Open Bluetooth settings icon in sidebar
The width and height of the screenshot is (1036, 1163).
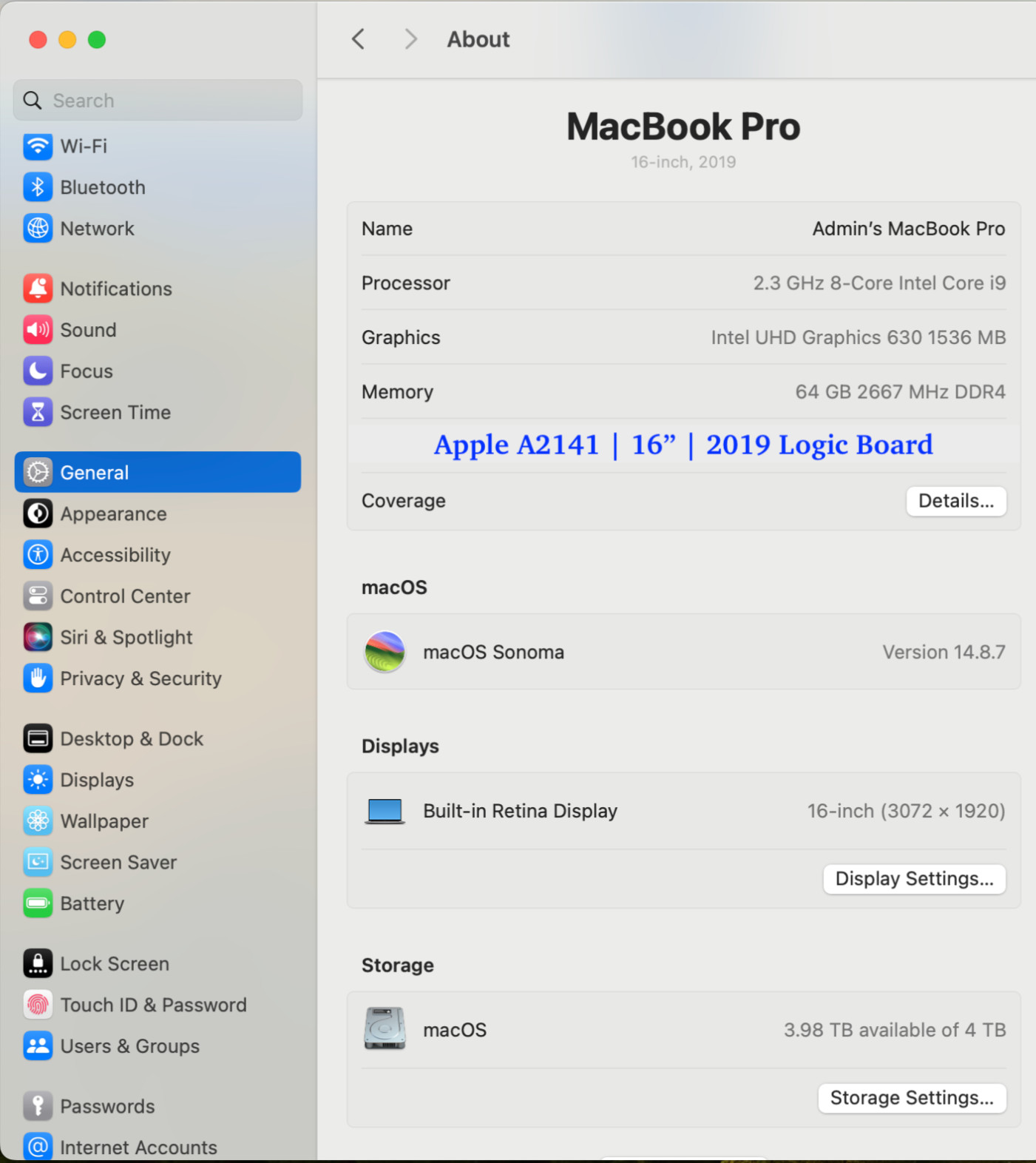(x=38, y=187)
